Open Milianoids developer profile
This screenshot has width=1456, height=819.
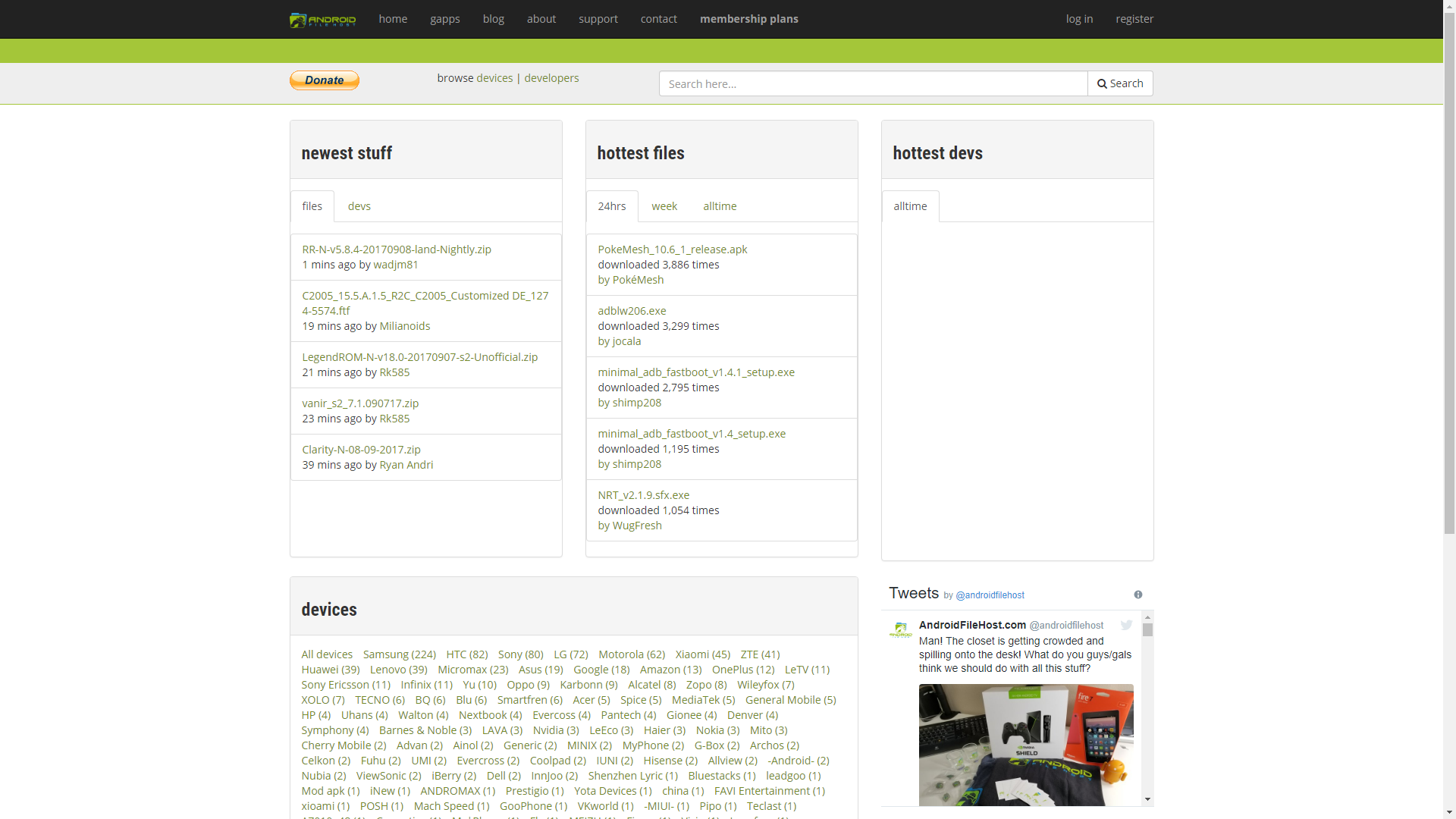click(x=405, y=326)
